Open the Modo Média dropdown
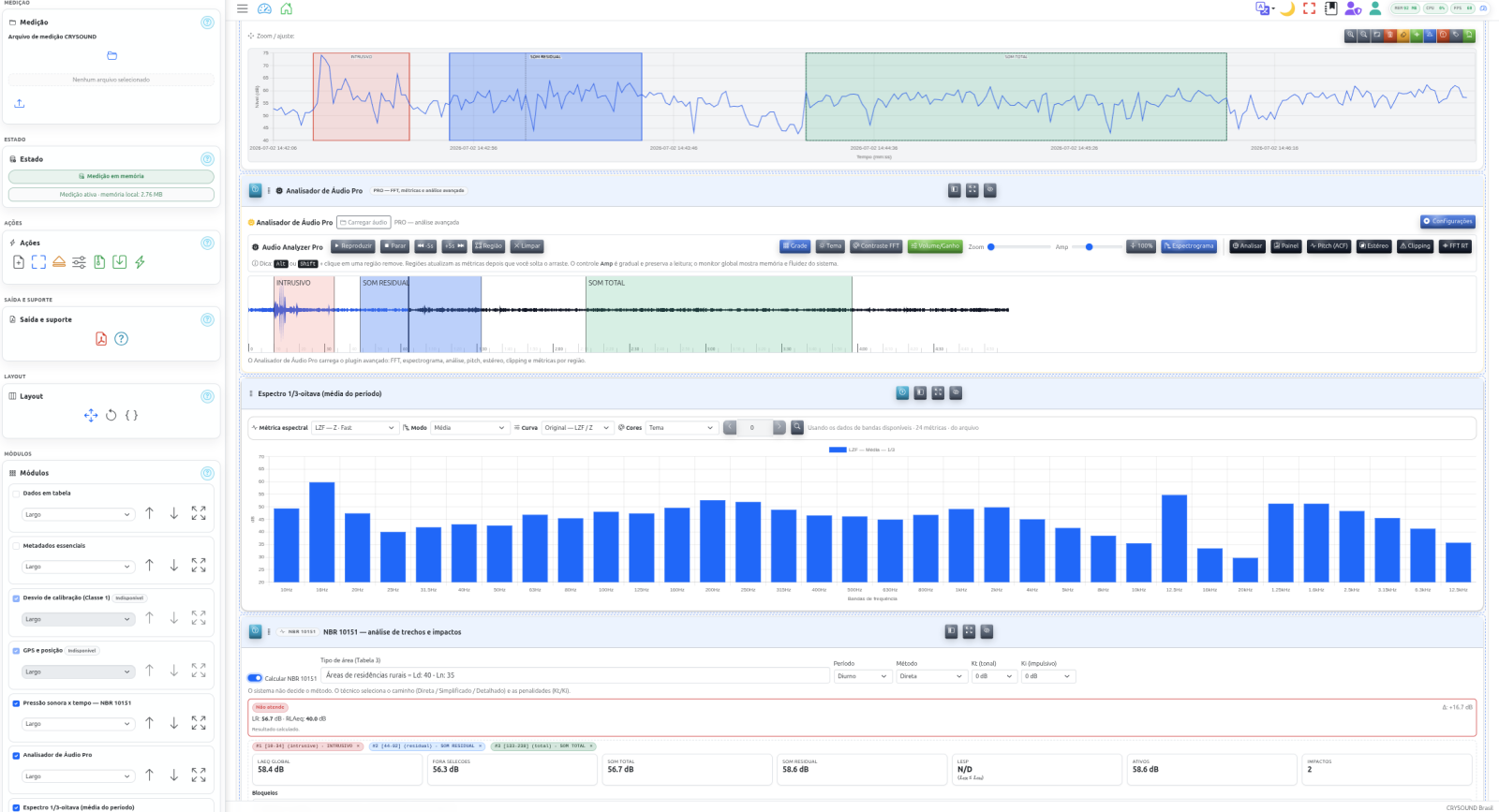The width and height of the screenshot is (1499, 812). (x=468, y=427)
